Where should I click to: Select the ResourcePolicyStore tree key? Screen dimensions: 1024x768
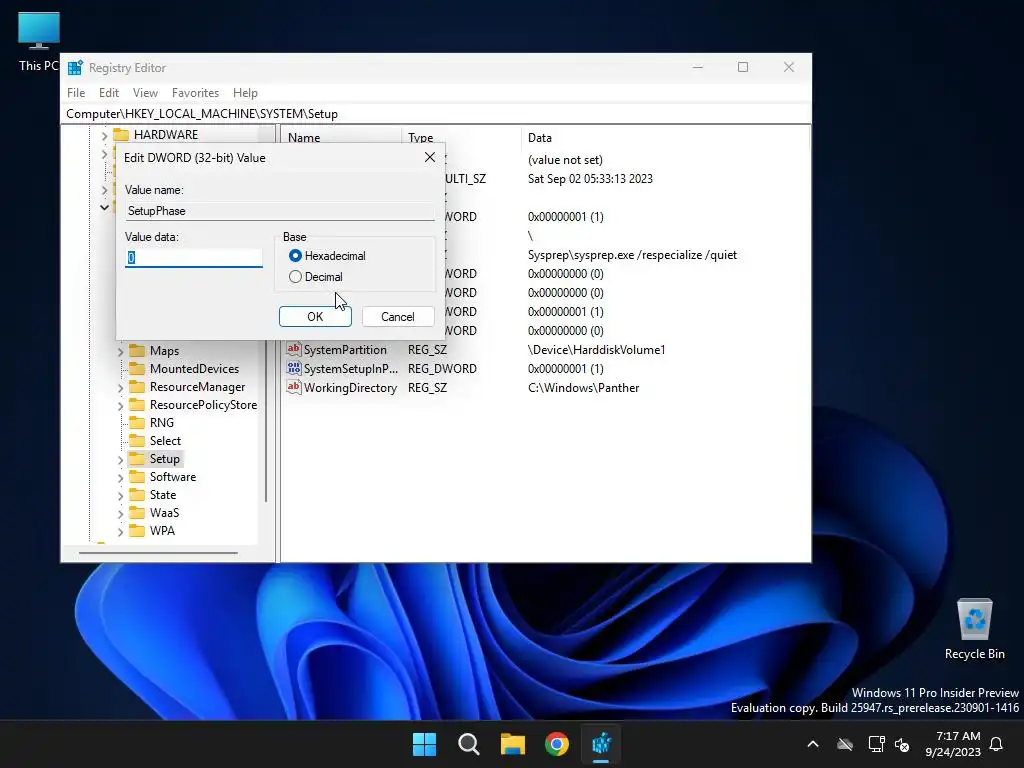coord(204,405)
